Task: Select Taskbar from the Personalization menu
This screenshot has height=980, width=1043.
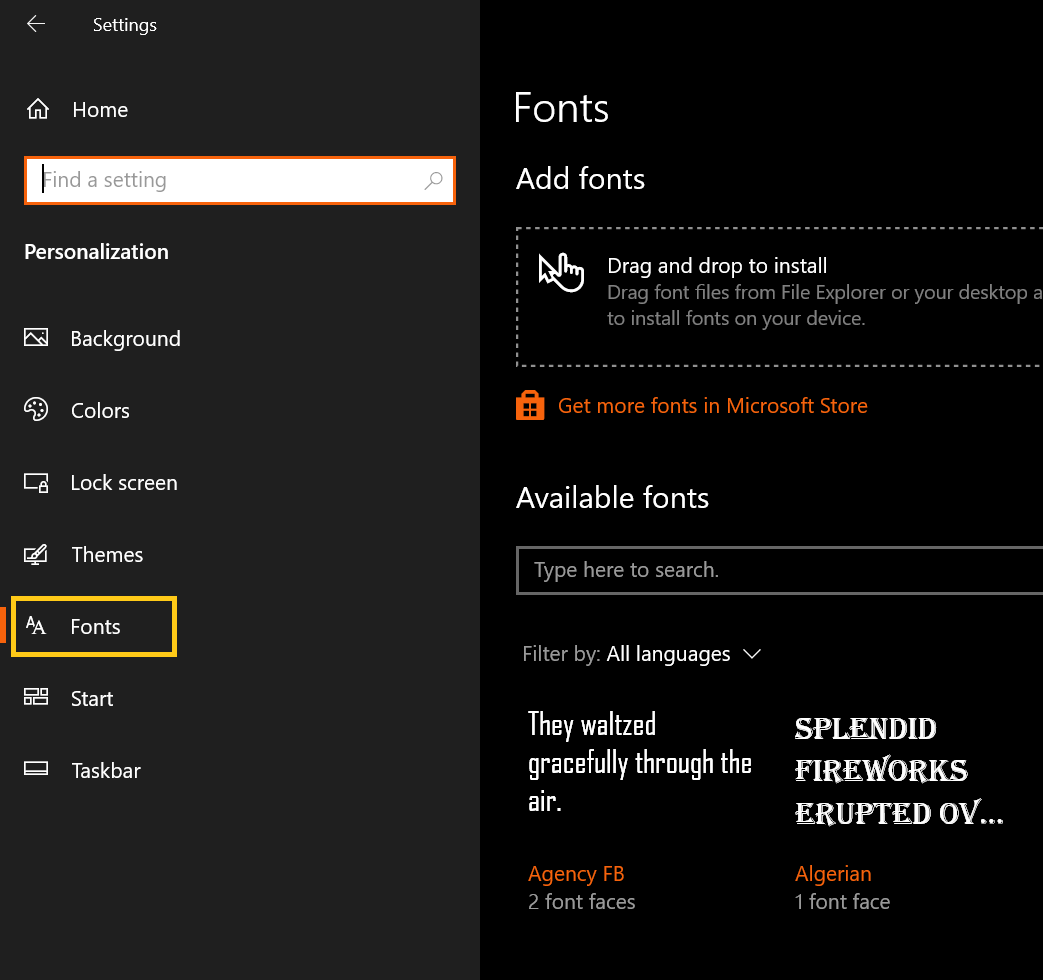Action: point(105,770)
